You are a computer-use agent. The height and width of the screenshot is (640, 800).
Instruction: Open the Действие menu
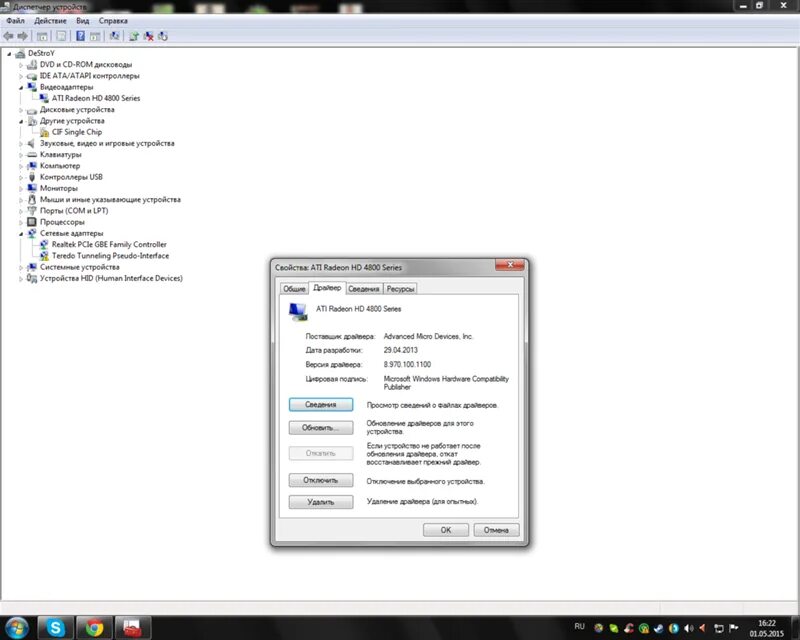point(50,21)
